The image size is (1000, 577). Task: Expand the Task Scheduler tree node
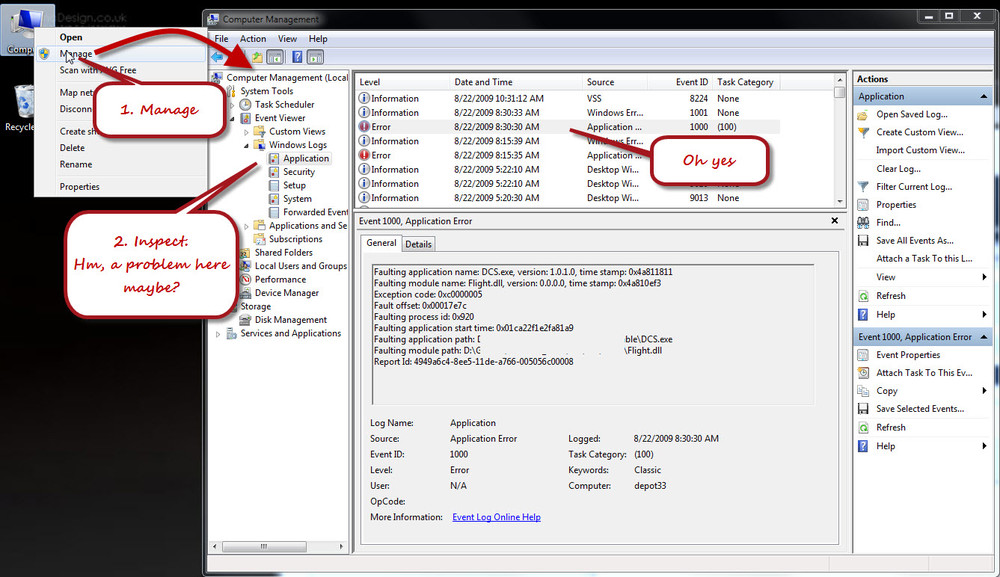click(x=233, y=105)
